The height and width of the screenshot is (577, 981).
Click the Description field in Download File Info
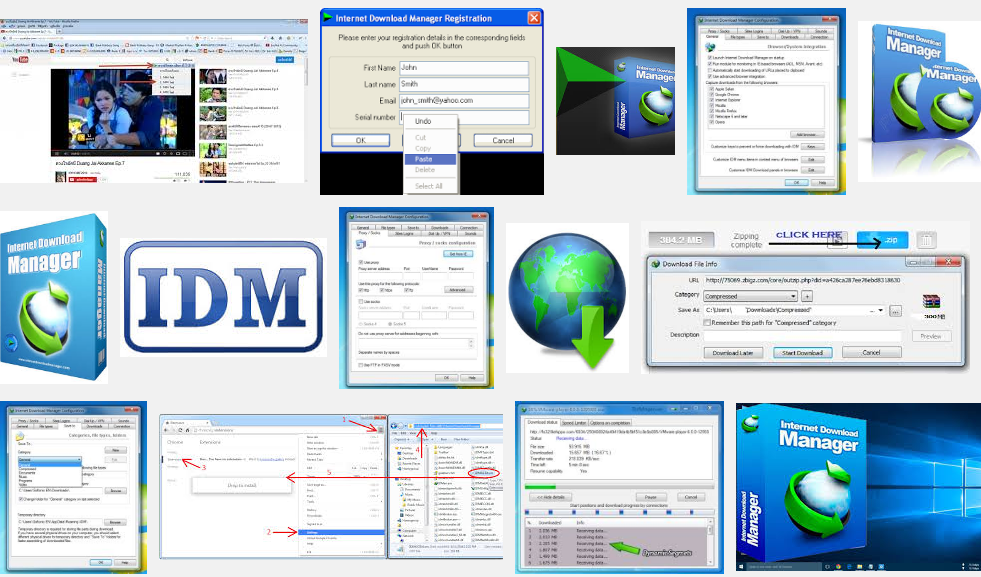802,336
